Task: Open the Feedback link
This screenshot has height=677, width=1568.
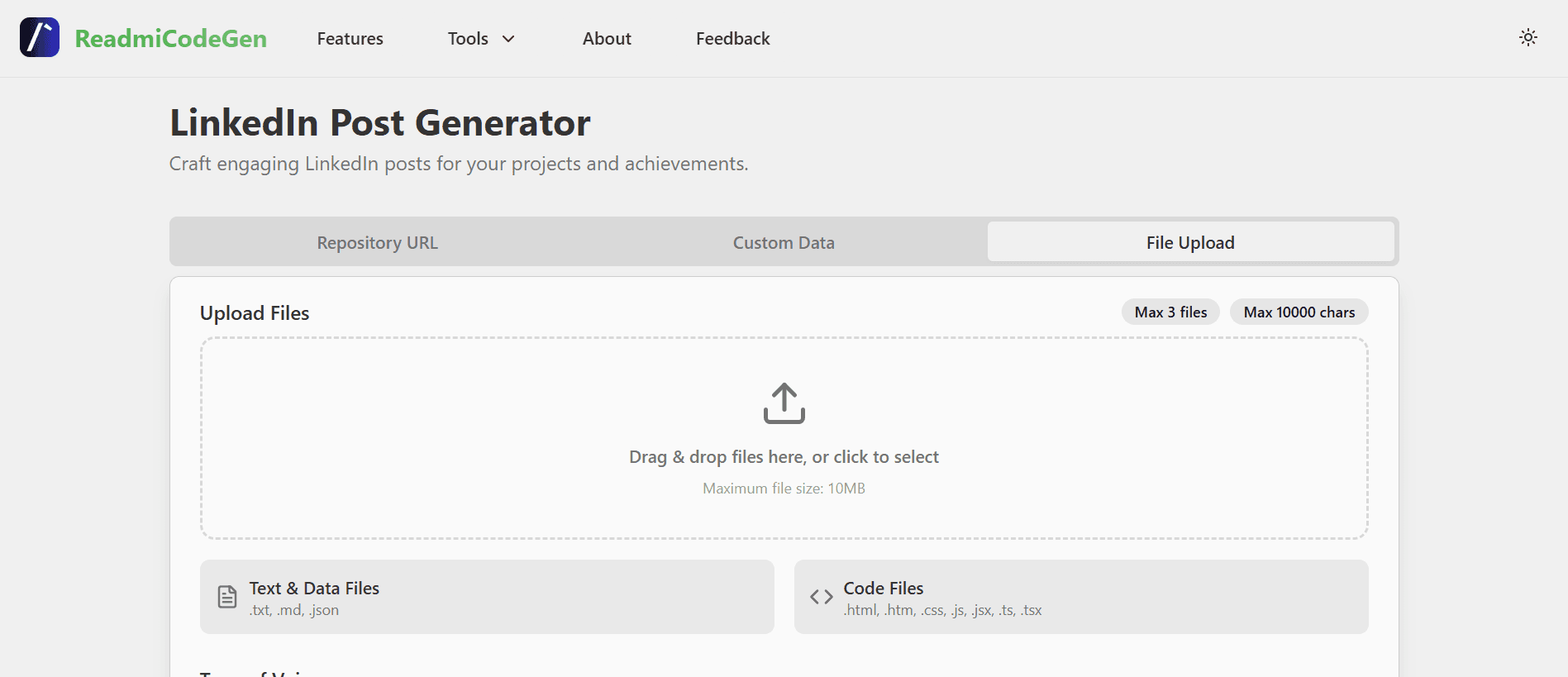Action: (x=732, y=39)
